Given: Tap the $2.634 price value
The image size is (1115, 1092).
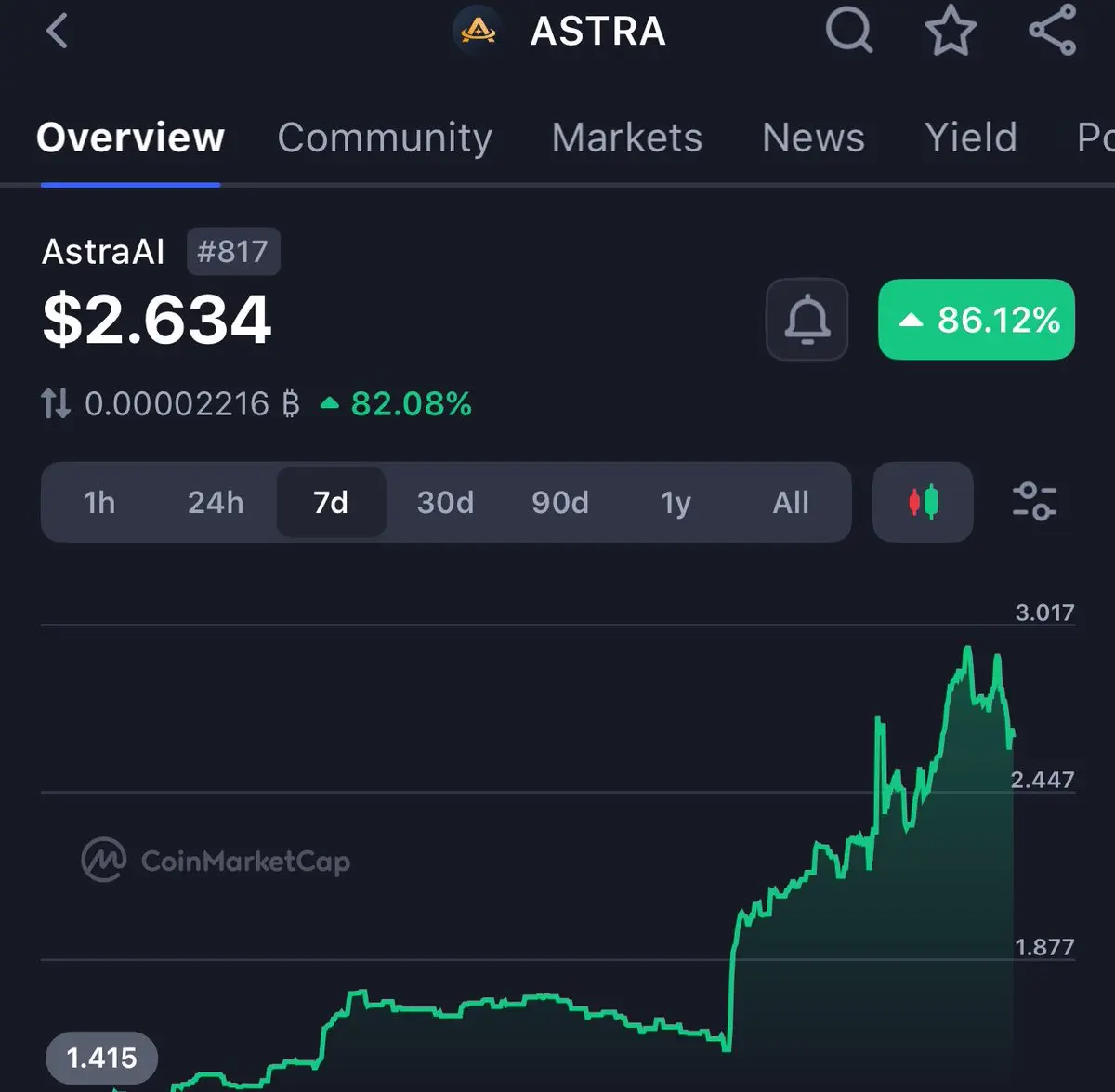Looking at the screenshot, I should [157, 320].
